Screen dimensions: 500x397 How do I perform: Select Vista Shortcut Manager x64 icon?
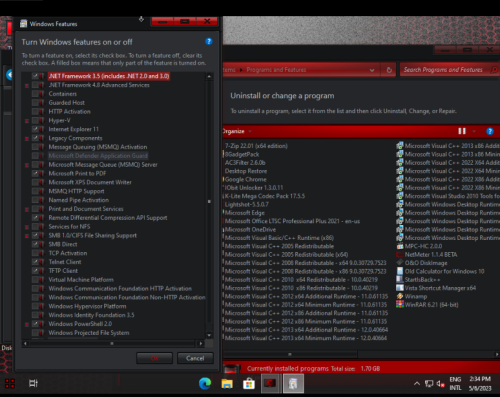tap(400, 288)
